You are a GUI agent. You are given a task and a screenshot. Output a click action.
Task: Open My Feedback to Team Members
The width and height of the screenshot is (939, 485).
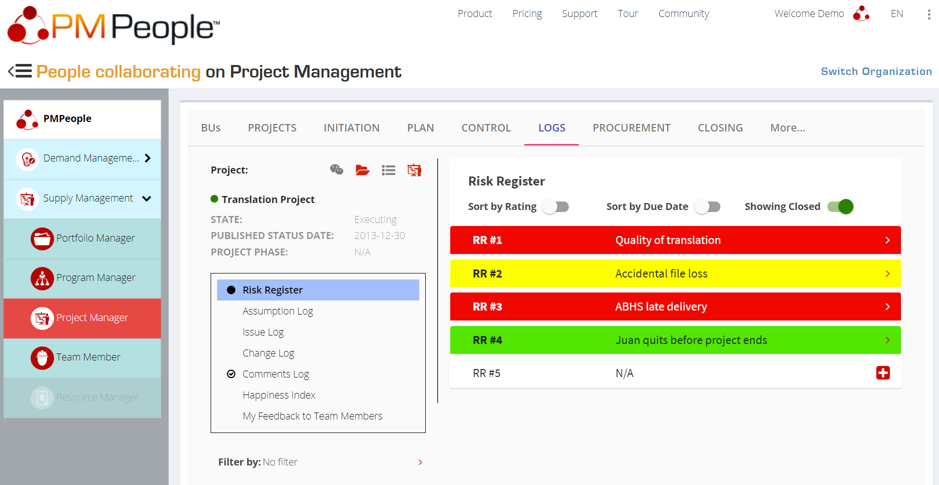point(312,416)
